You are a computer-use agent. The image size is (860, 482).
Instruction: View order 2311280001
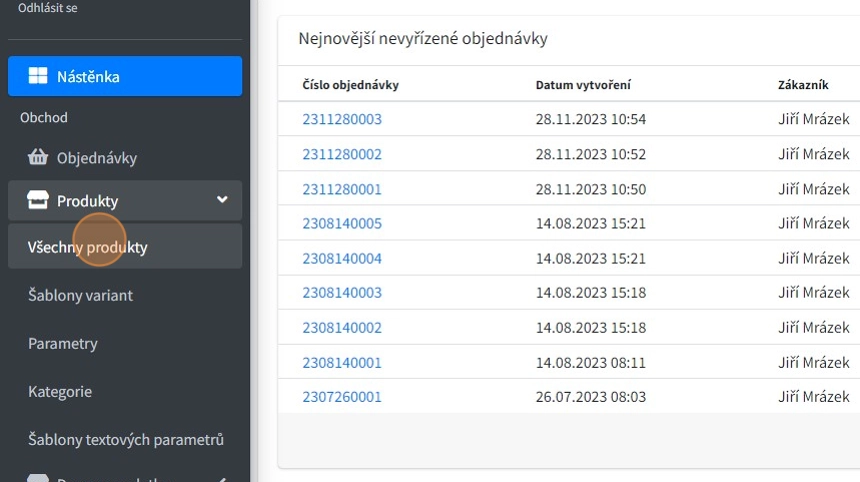tap(342, 189)
